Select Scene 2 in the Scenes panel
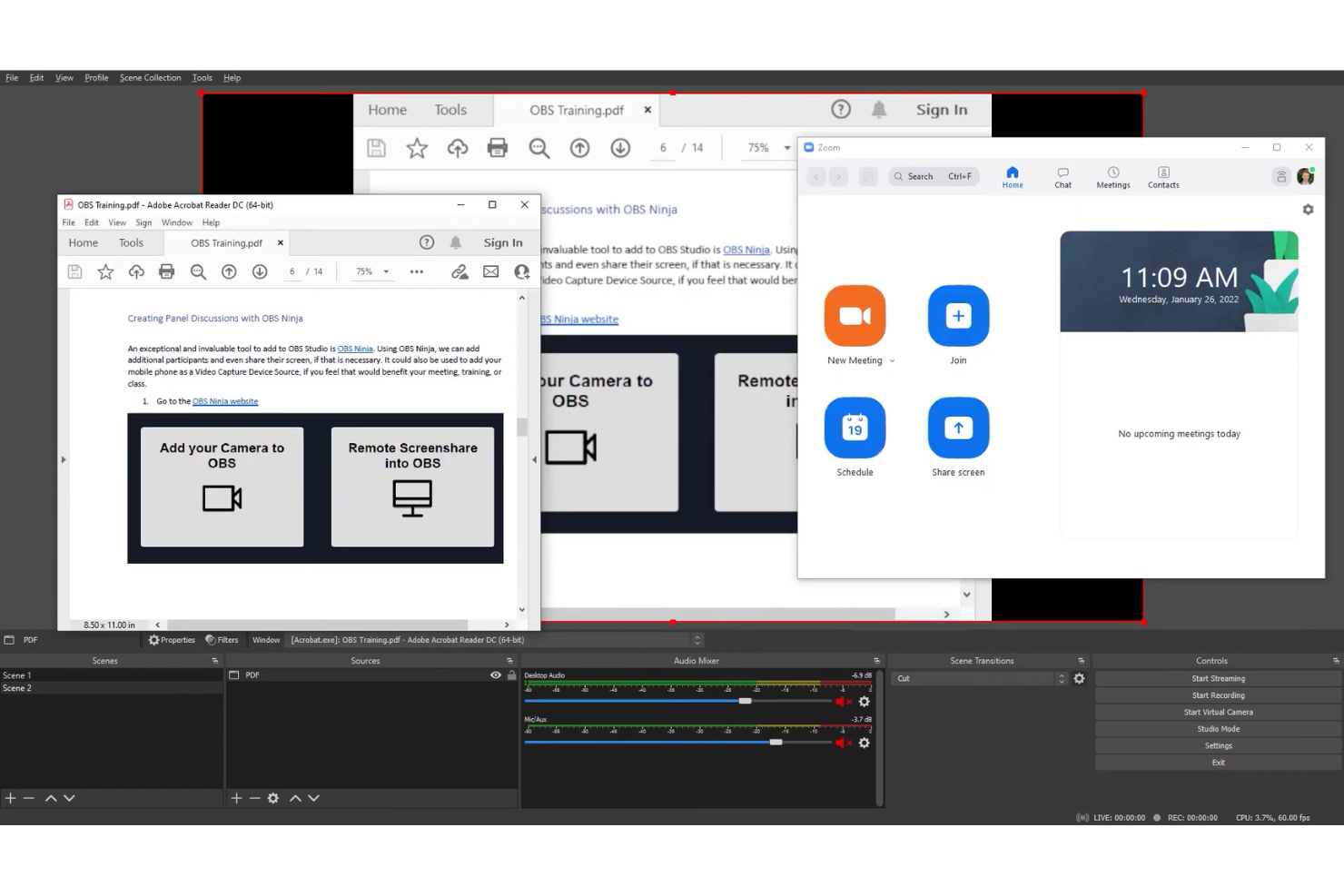 tap(17, 687)
